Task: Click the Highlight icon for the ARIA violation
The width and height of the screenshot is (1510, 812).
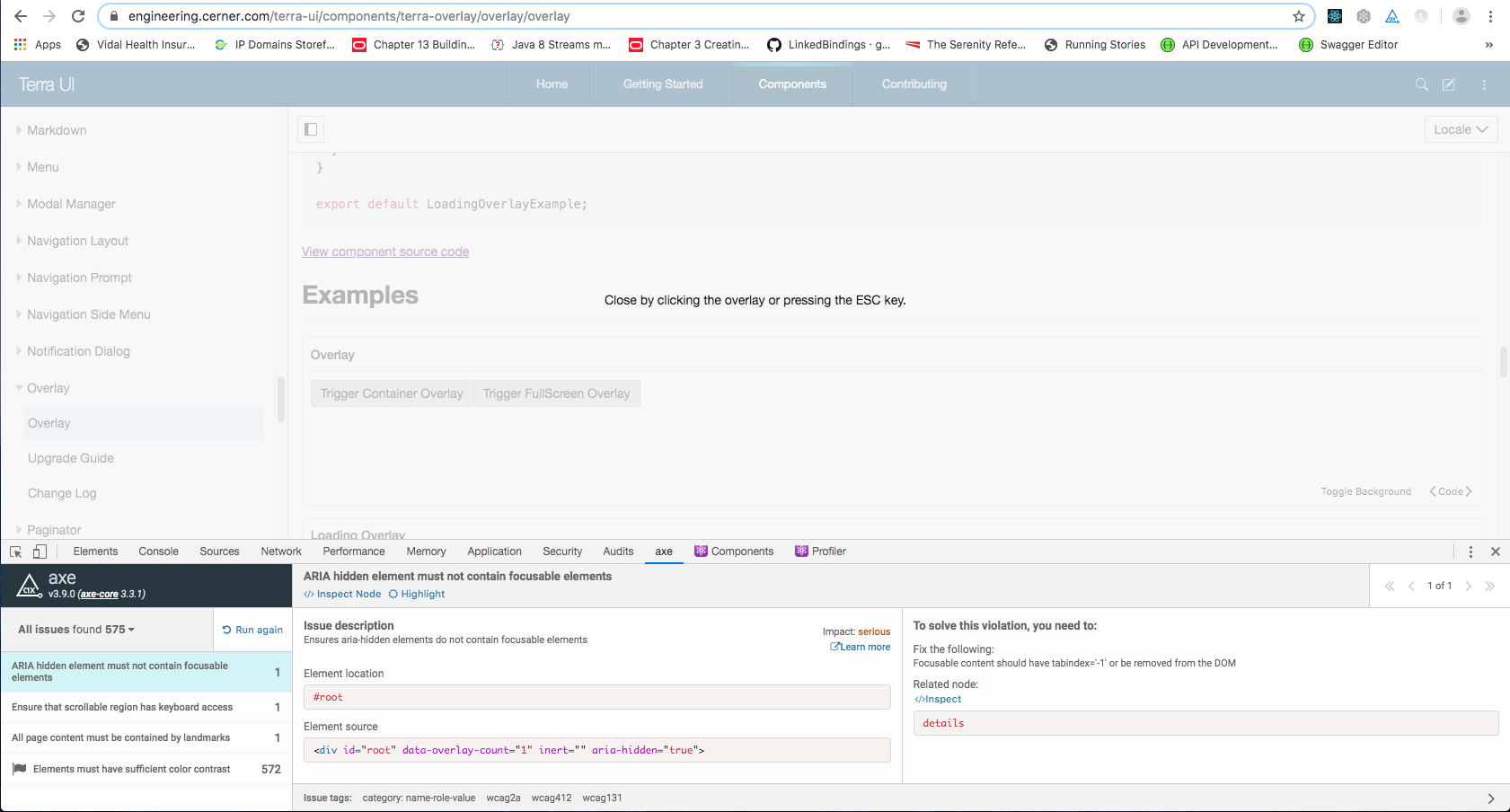Action: [393, 594]
